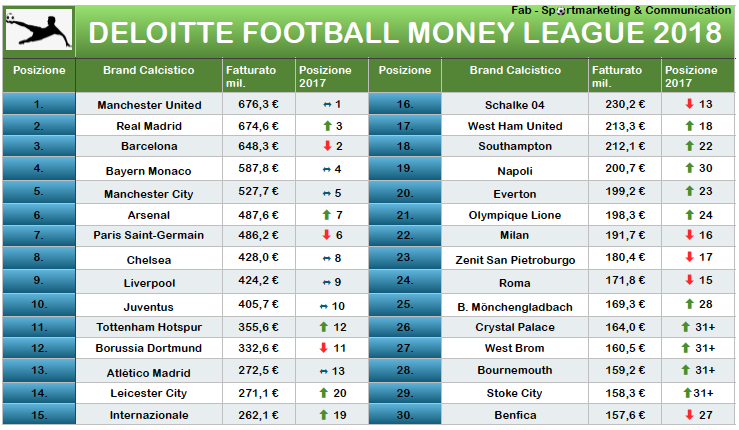Select the position 30. blue cell
Image resolution: width=739 pixels, height=430 pixels.
coord(405,414)
